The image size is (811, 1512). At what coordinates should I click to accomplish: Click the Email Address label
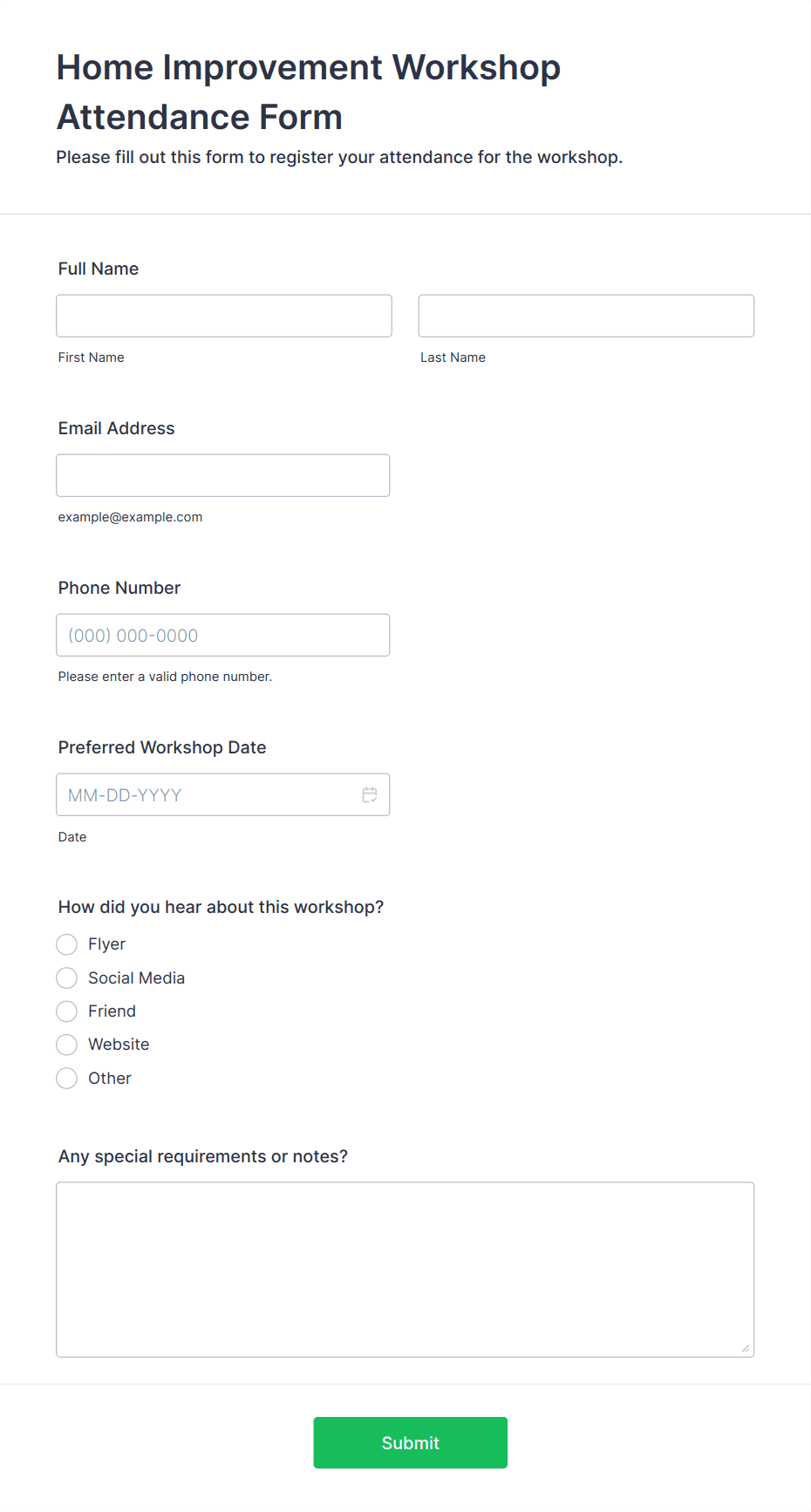coord(117,428)
